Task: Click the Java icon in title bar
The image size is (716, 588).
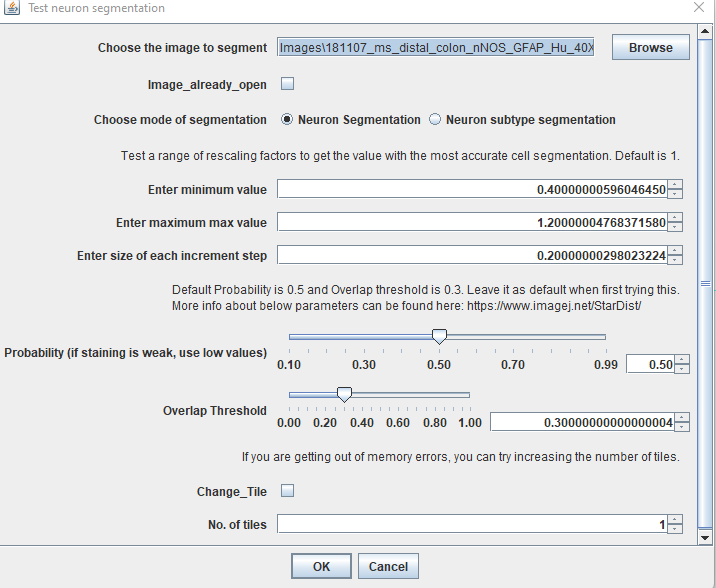Action: click(x=12, y=8)
